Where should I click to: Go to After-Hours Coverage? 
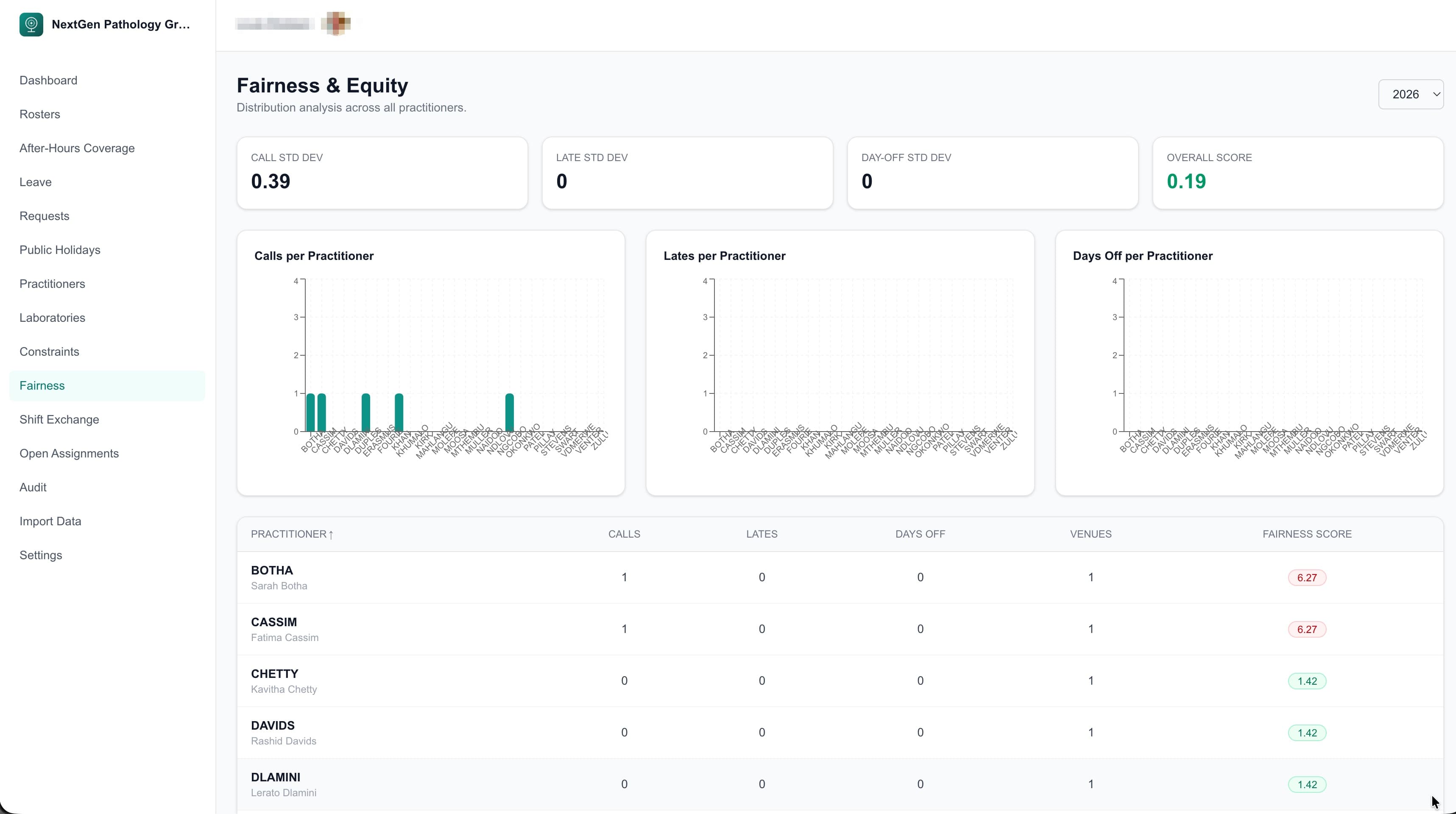[x=77, y=148]
